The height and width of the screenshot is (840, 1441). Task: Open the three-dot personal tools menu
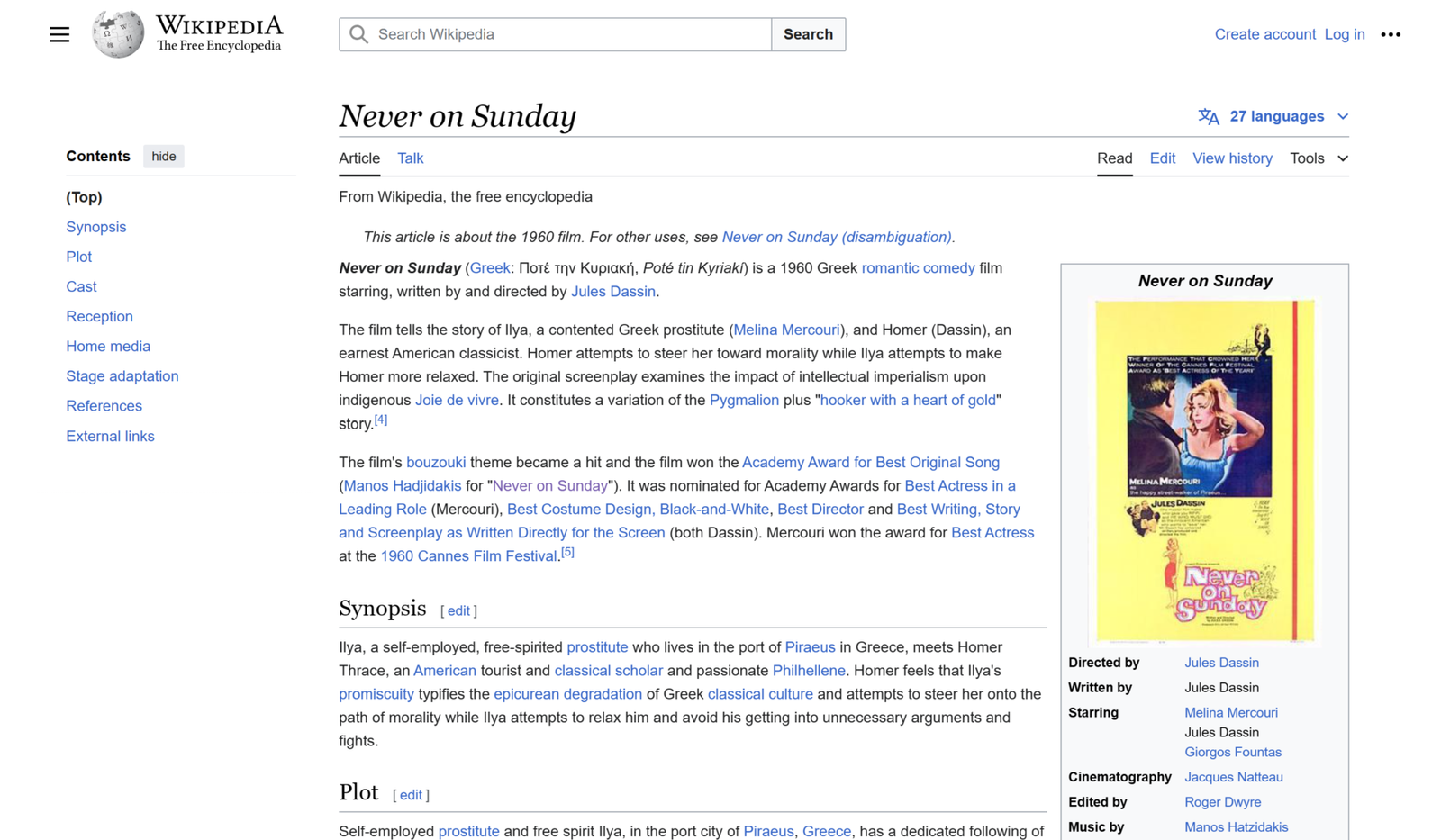(1391, 34)
